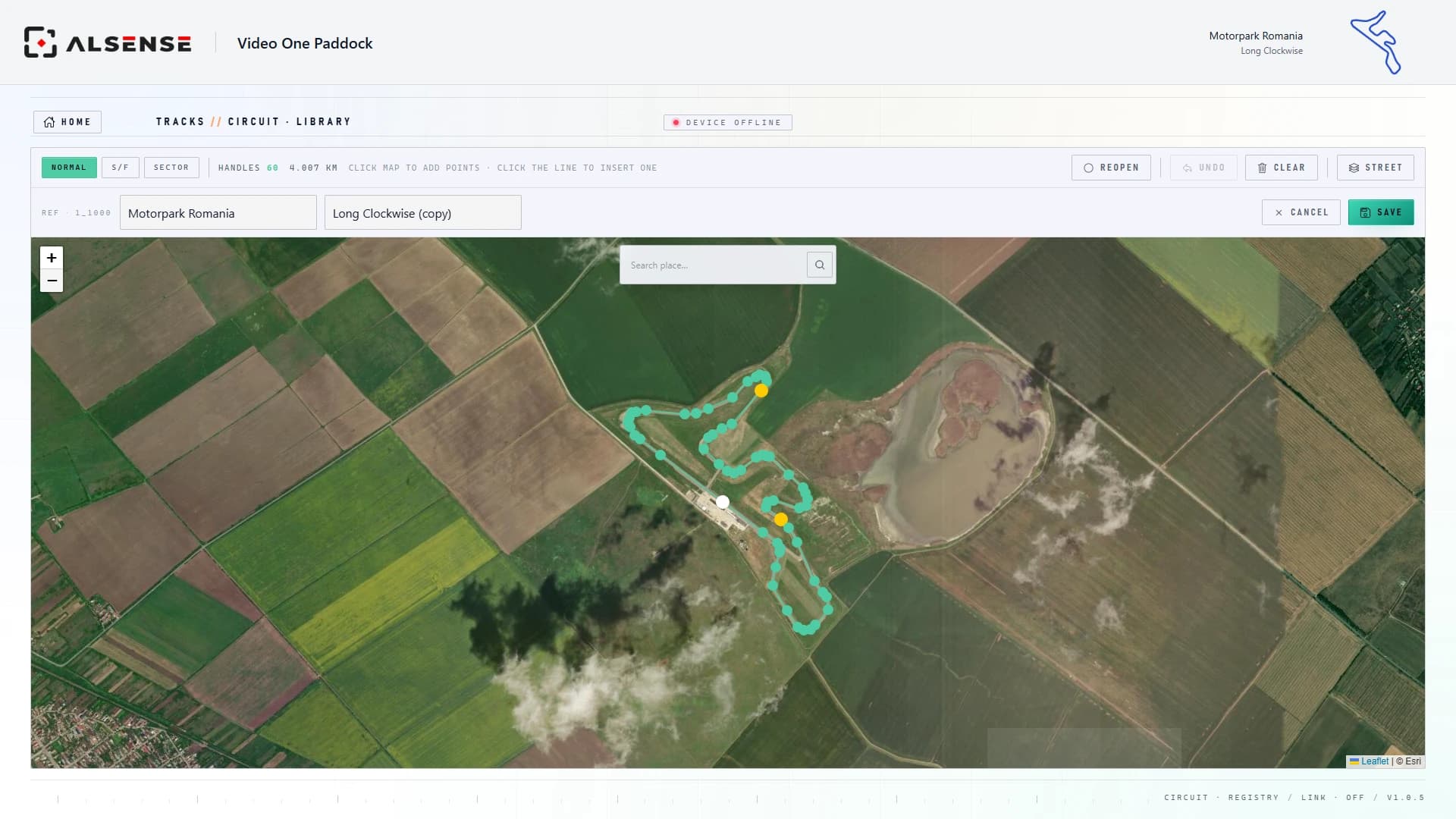Viewport: 1456px width, 819px height.
Task: Open the Motorpark Romania track outline thumbnail
Action: pyautogui.click(x=1376, y=42)
